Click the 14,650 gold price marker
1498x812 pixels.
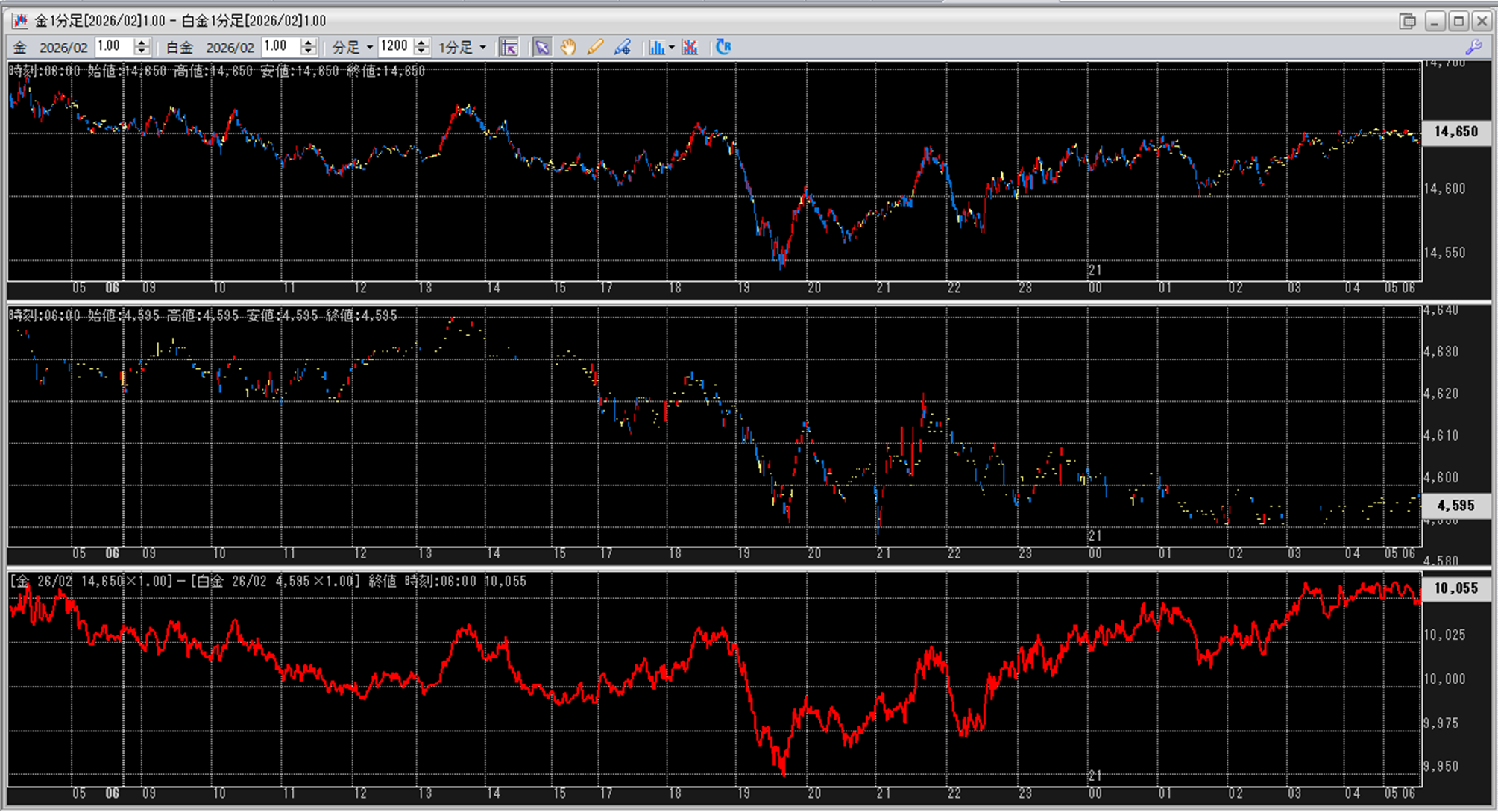1455,132
